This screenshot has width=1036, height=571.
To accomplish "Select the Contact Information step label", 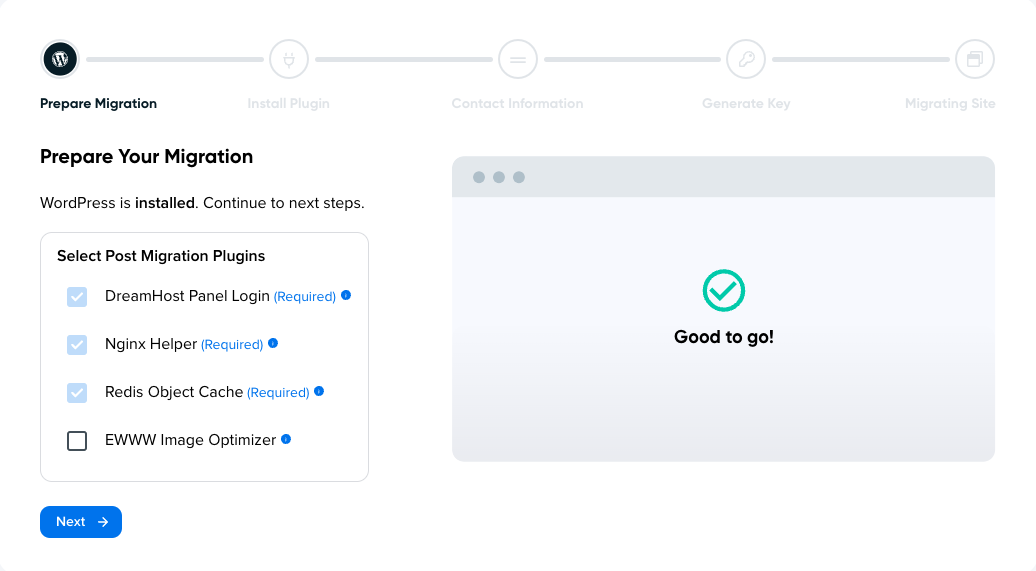I will pos(517,104).
